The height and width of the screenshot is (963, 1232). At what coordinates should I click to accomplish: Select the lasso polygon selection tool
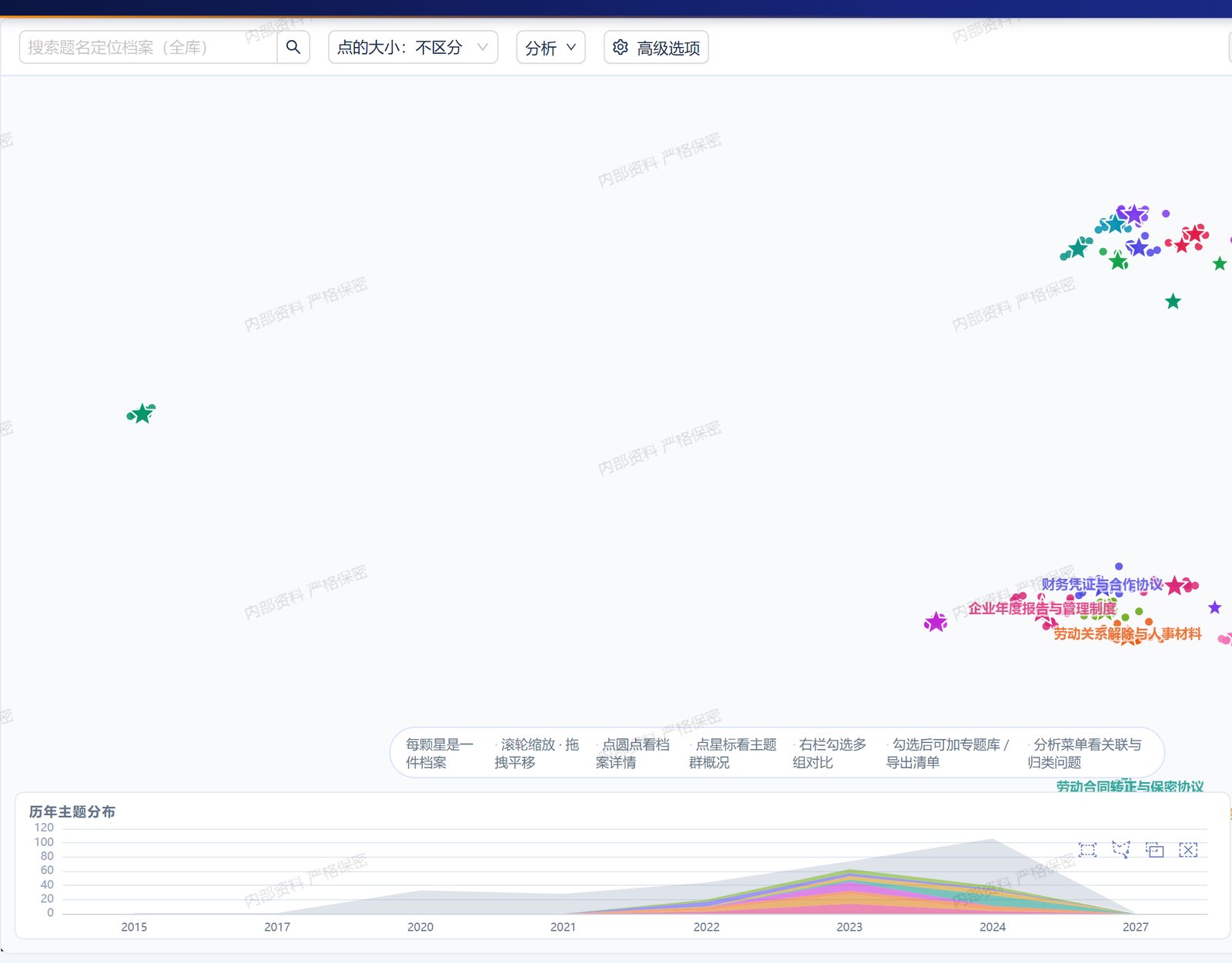coord(1121,850)
